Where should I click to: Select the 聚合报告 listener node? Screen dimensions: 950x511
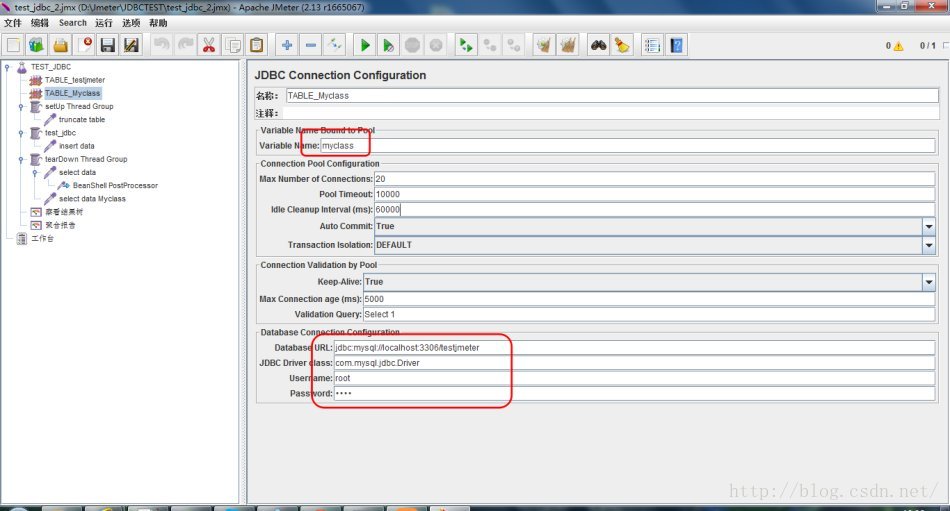click(60, 225)
